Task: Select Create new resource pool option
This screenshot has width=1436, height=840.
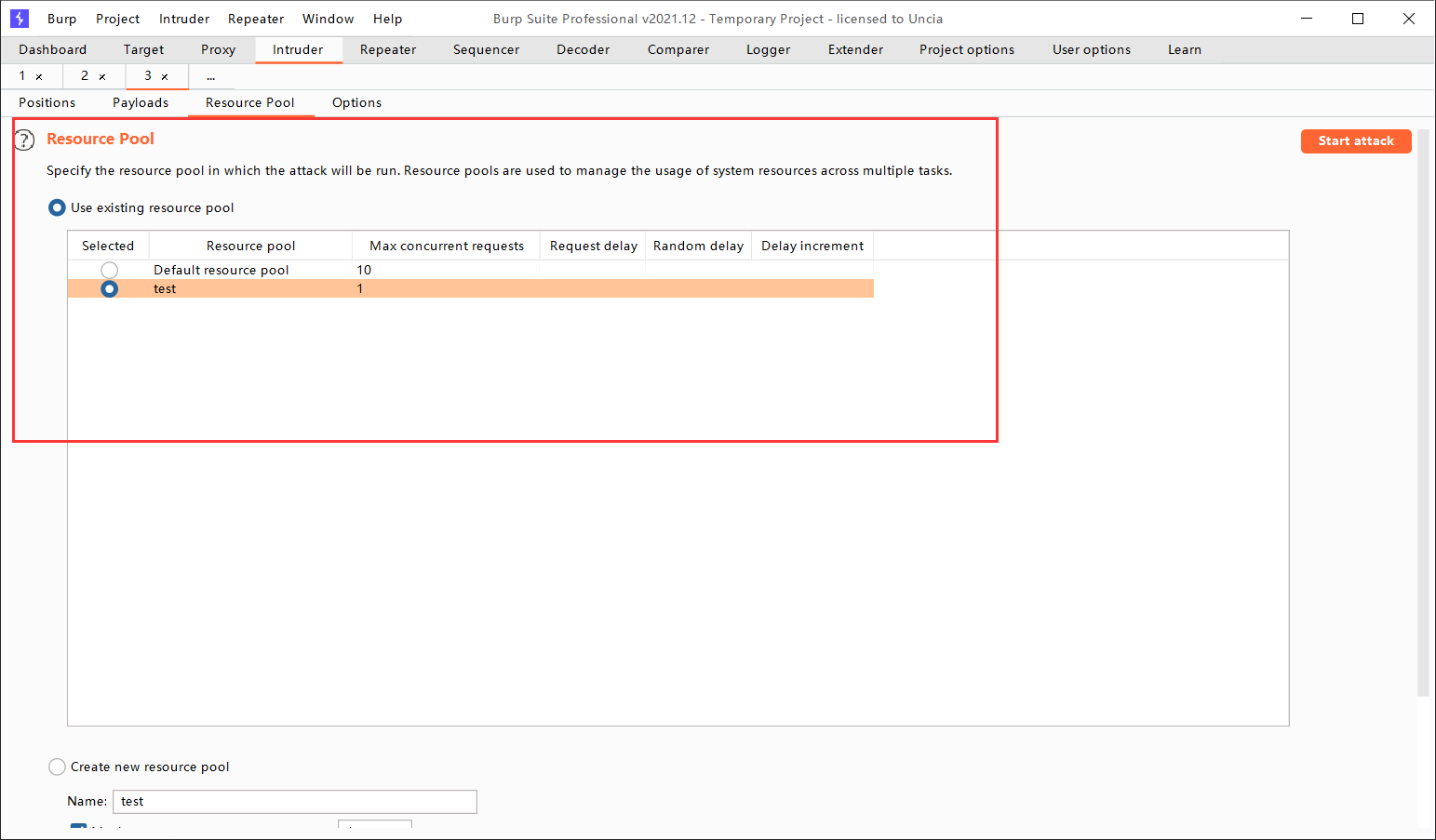Action: click(57, 767)
